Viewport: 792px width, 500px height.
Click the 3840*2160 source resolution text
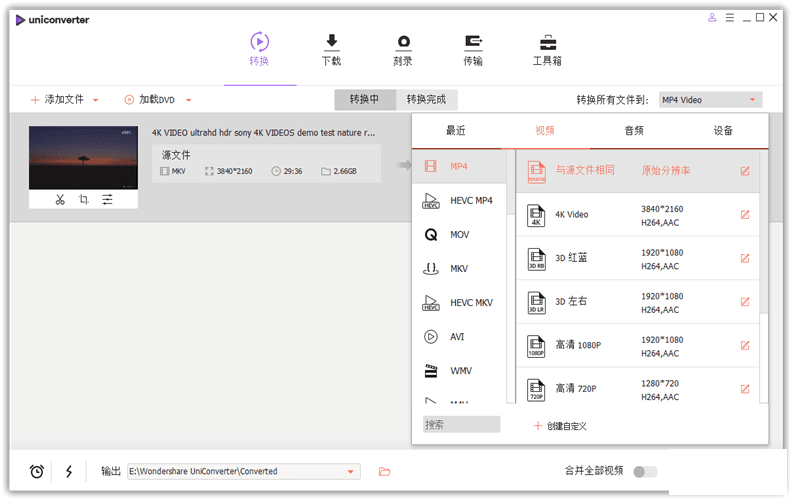pos(234,171)
